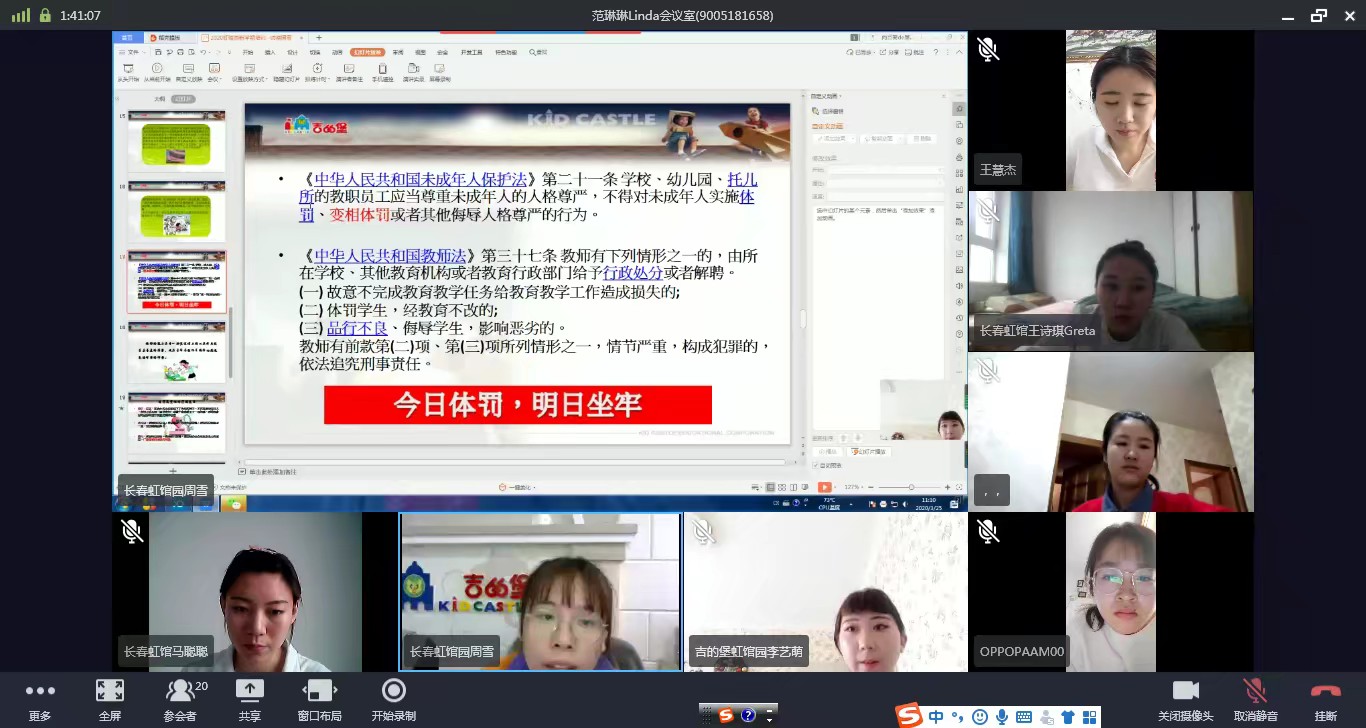1366x728 pixels.
Task: Toggle Sogou punctuation mode
Action: click(x=958, y=717)
